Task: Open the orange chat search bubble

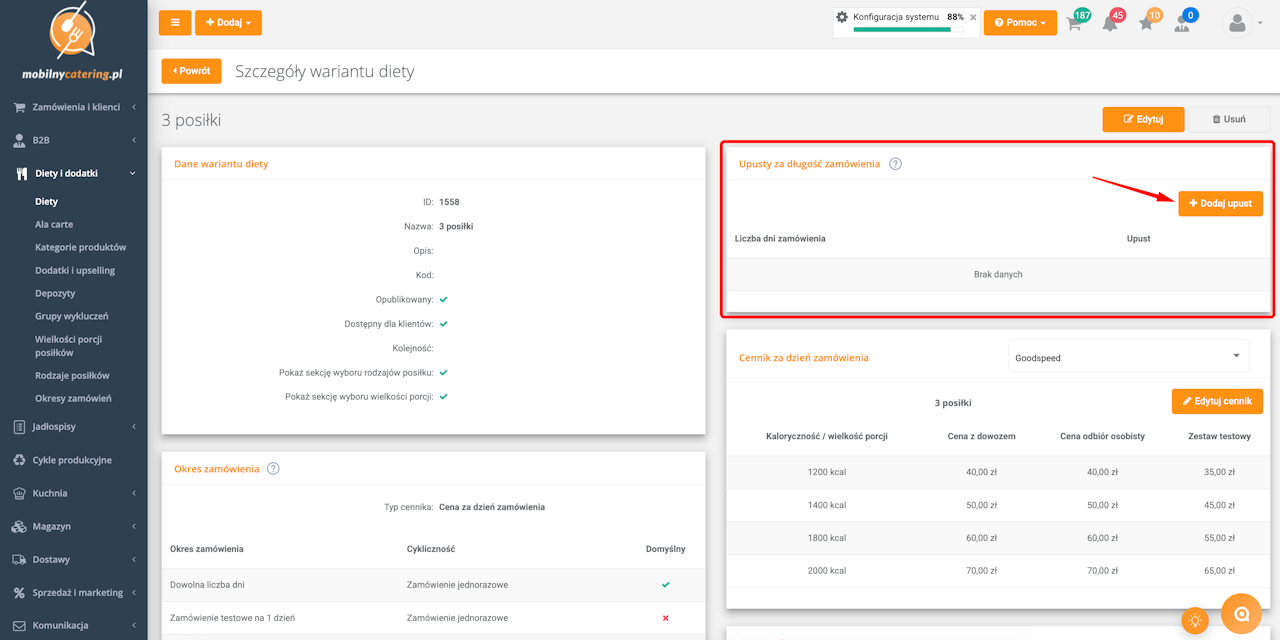Action: pos(1242,614)
